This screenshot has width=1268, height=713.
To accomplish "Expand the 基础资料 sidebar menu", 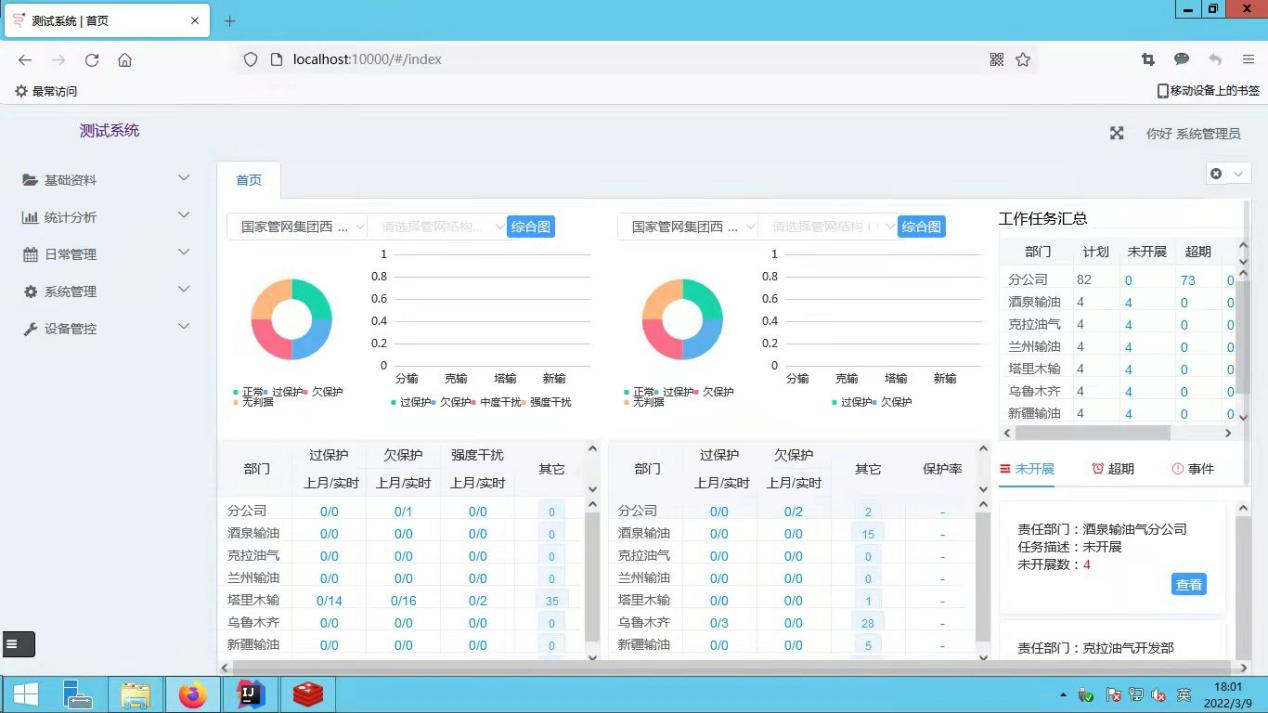I will click(105, 180).
